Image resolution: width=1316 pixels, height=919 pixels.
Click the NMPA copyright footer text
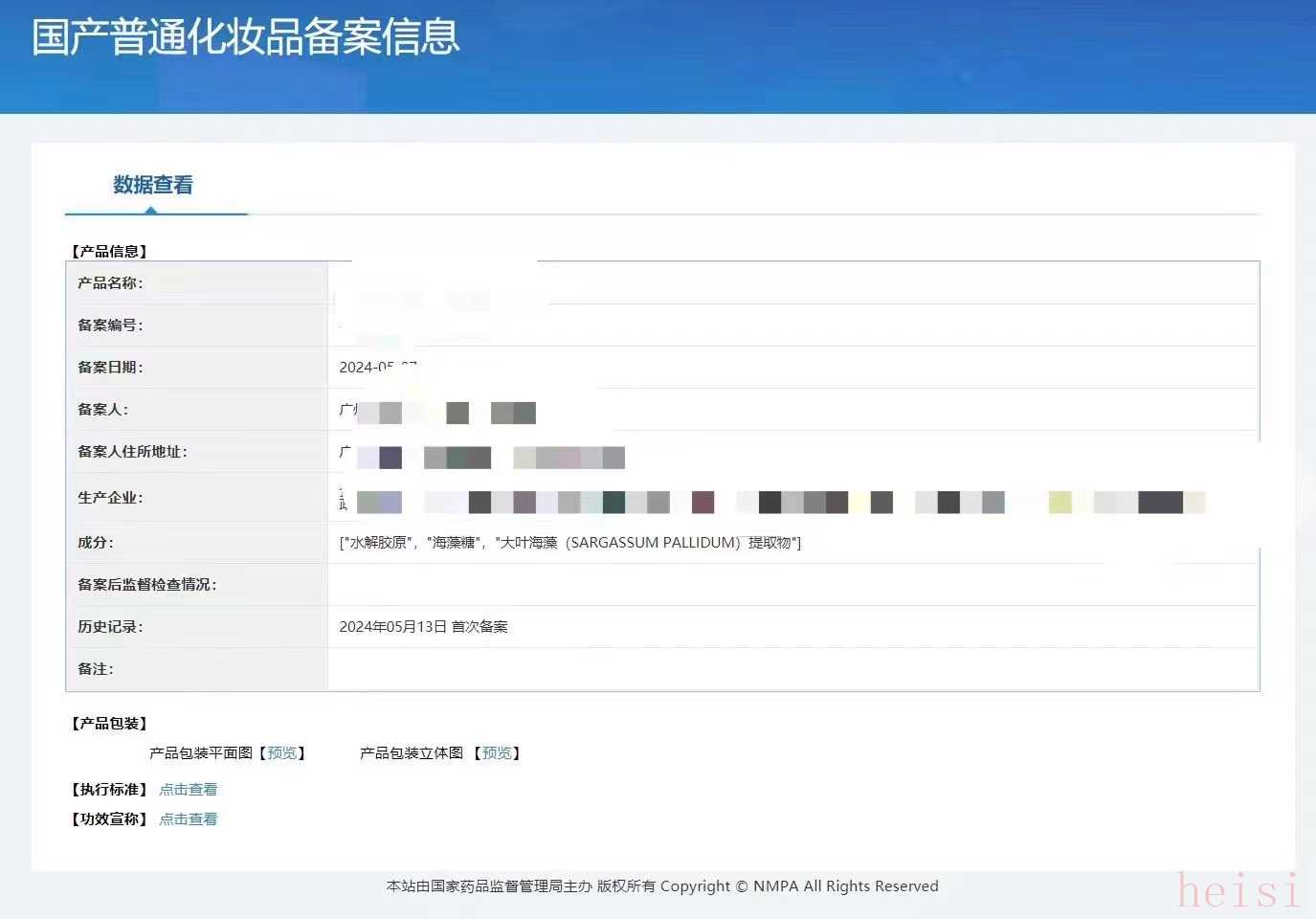pyautogui.click(x=662, y=886)
